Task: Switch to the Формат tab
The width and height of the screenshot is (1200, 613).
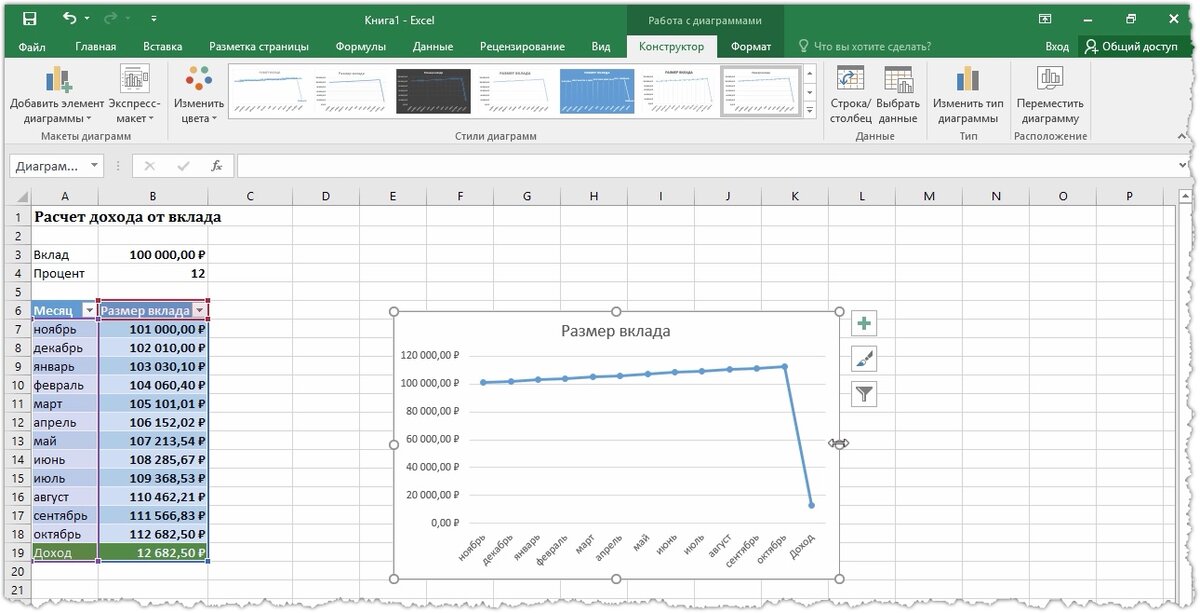Action: (x=751, y=46)
